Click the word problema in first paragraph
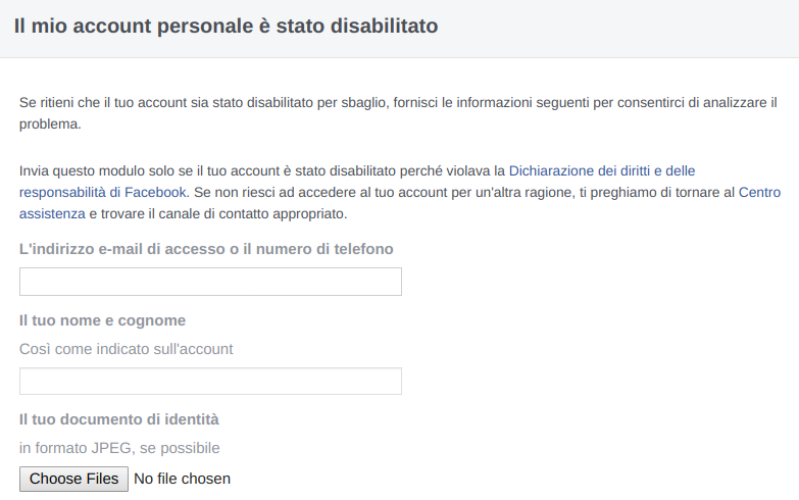The height and width of the screenshot is (500, 799). tap(50, 124)
